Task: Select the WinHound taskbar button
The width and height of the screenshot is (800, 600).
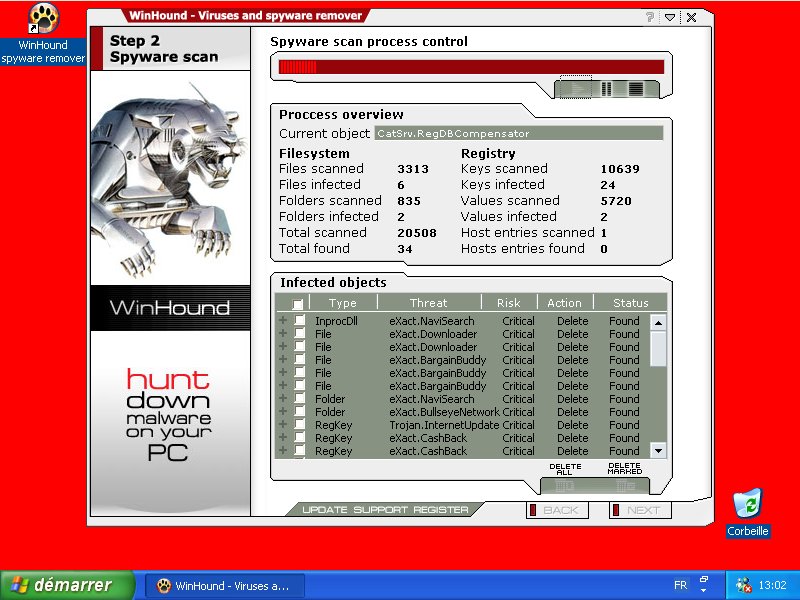Action: [x=225, y=586]
